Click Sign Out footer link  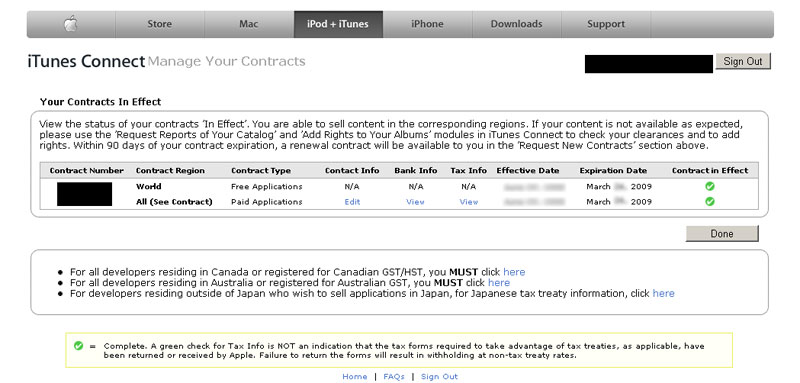pyautogui.click(x=439, y=376)
